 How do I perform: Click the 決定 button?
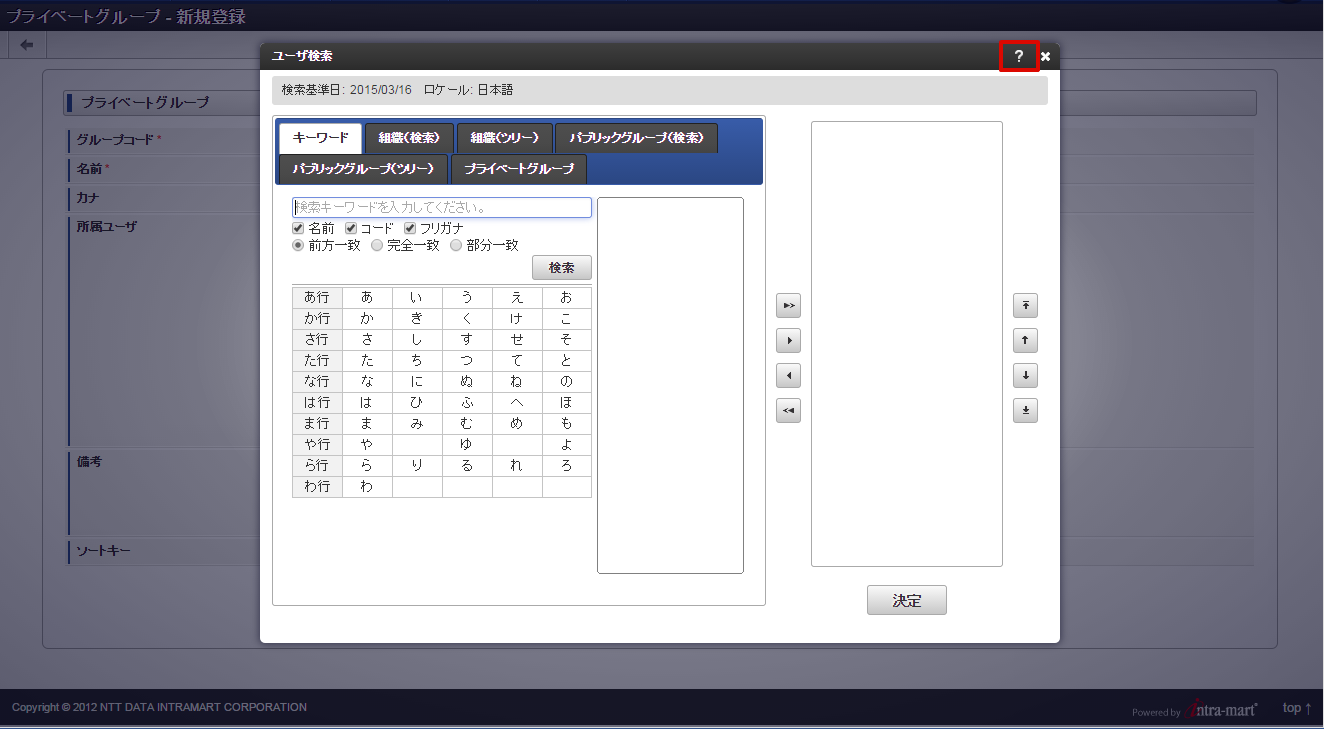pos(907,600)
